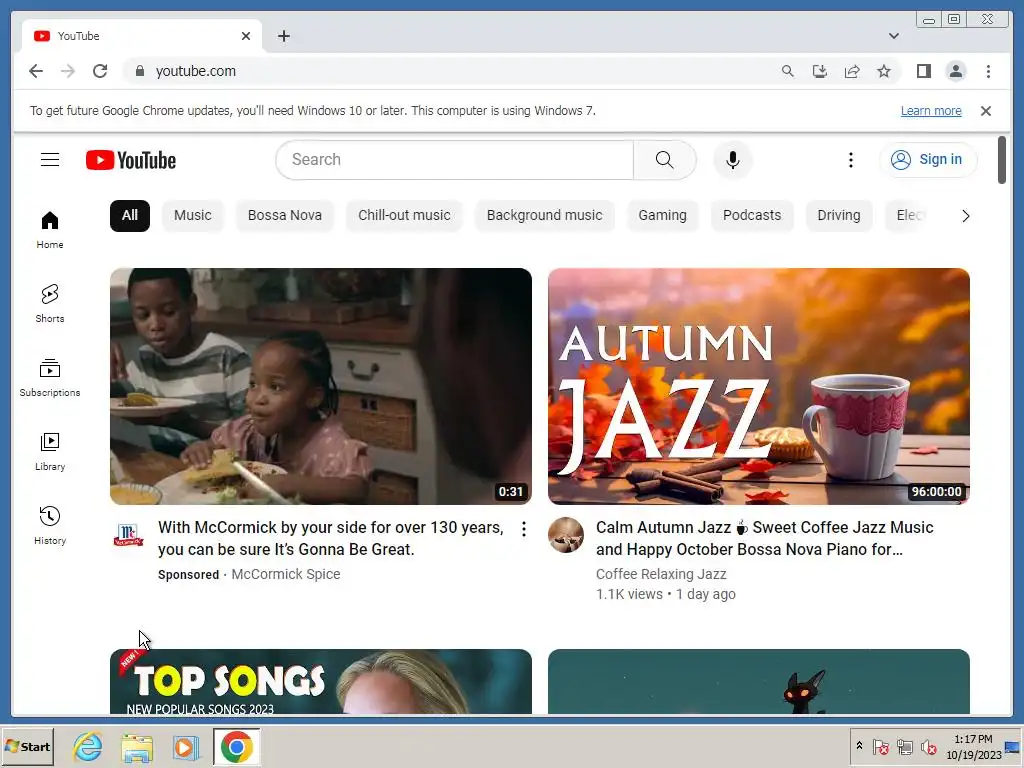Open YouTube settings three-dot menu
This screenshot has height=768, width=1024.
(850, 160)
